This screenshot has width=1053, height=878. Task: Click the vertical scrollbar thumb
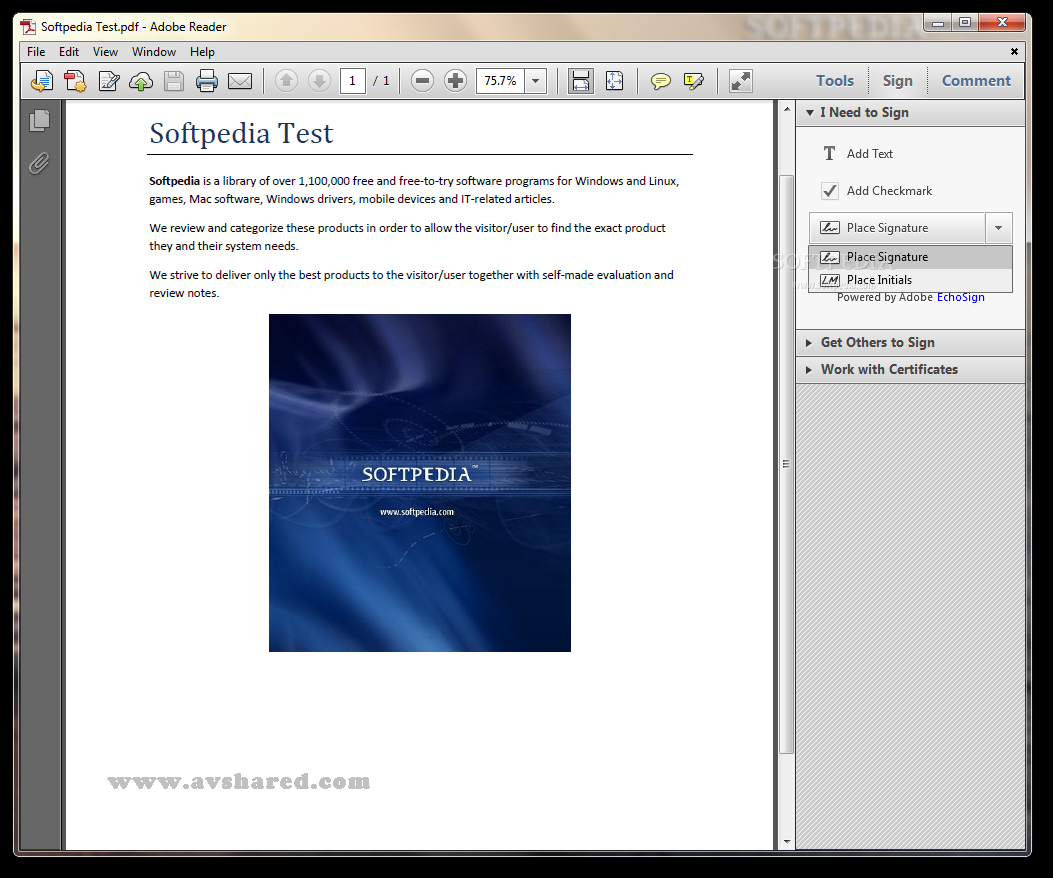point(786,464)
